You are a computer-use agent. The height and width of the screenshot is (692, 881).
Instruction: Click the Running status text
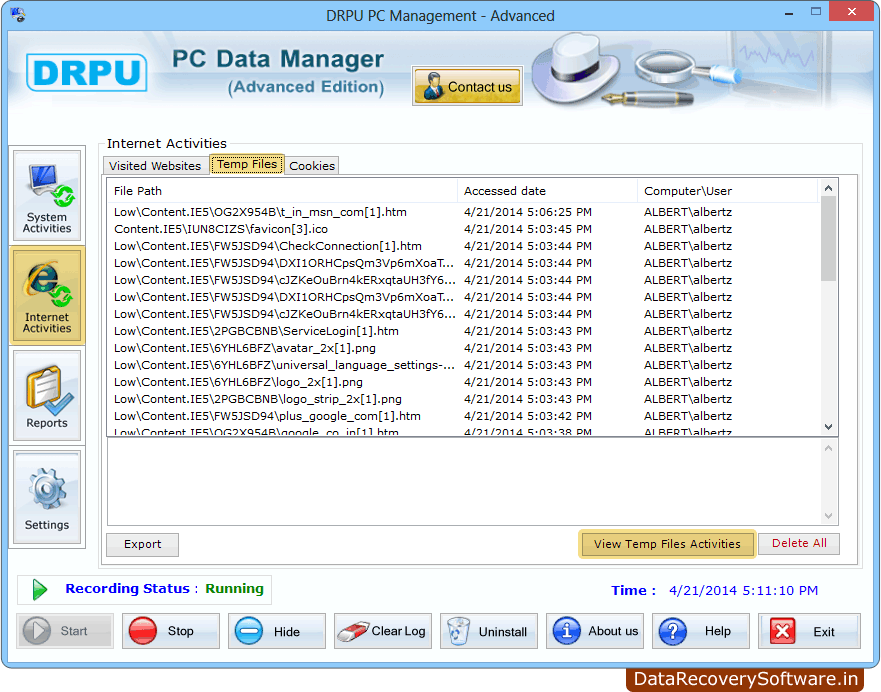click(234, 589)
